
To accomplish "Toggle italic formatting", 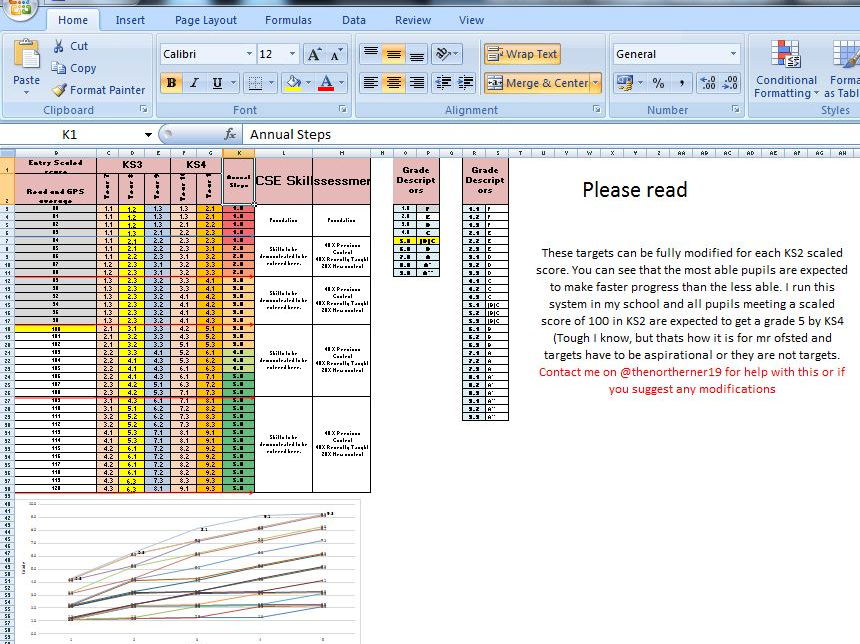I will (193, 82).
